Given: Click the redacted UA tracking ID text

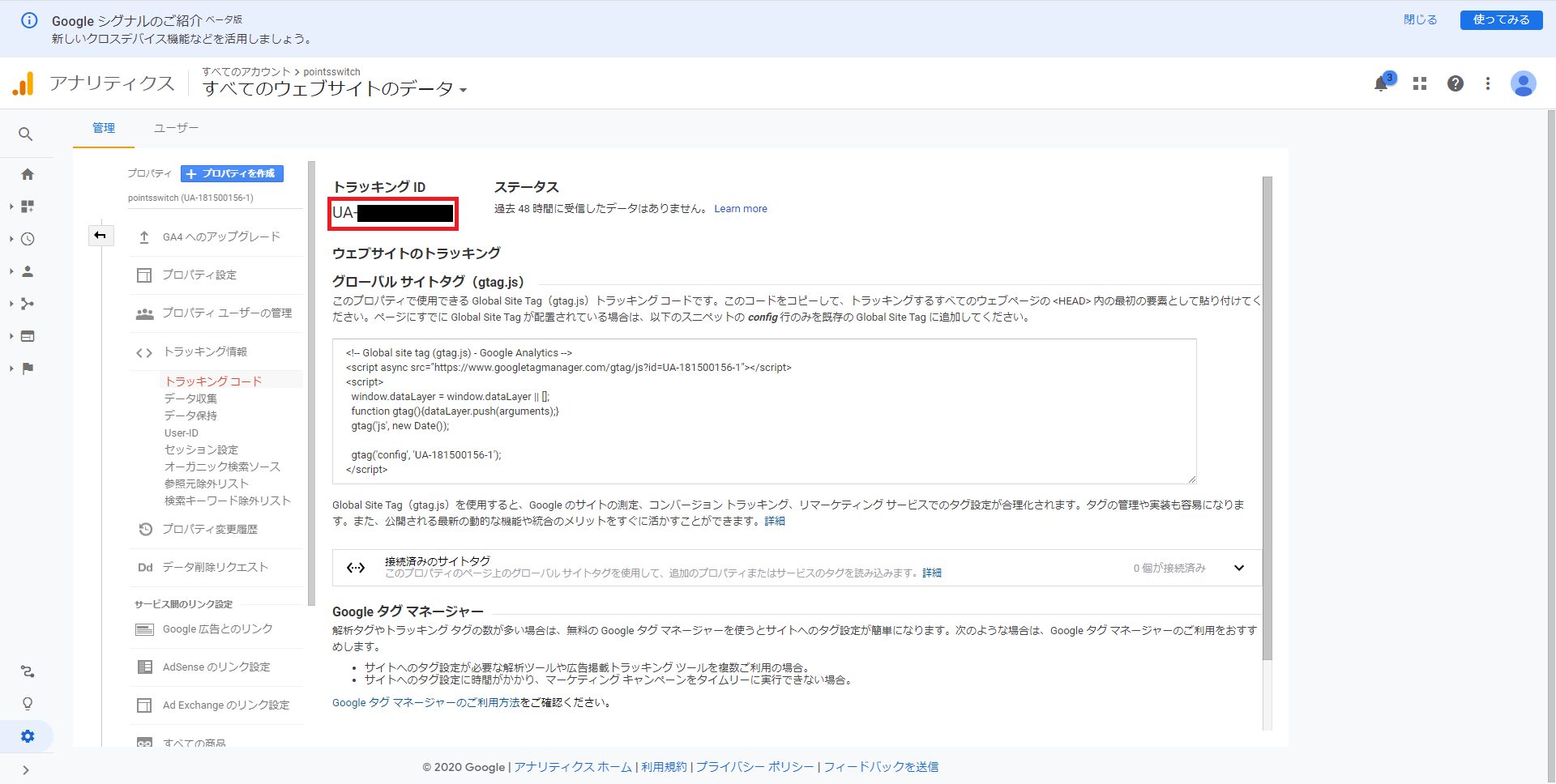Looking at the screenshot, I should pos(393,213).
